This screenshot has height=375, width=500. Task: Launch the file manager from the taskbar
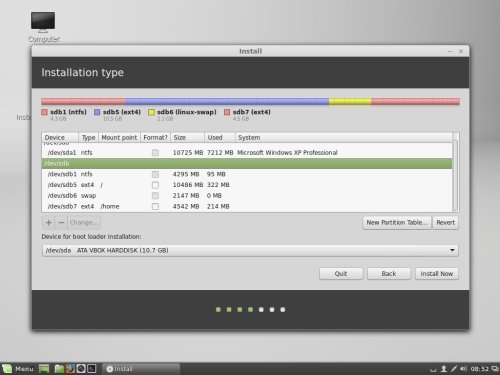point(59,369)
